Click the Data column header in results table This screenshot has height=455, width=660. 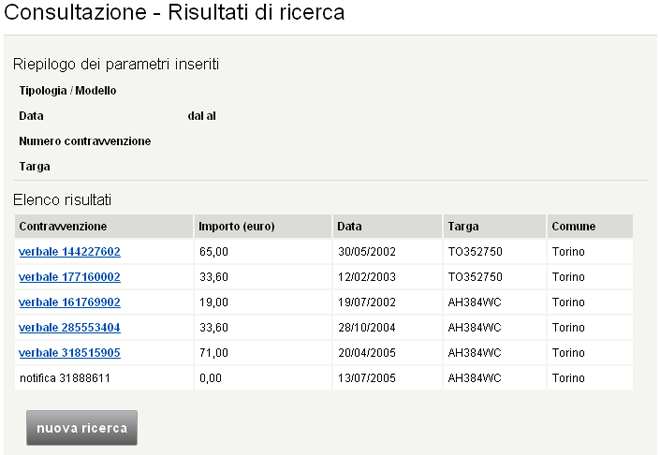point(349,226)
